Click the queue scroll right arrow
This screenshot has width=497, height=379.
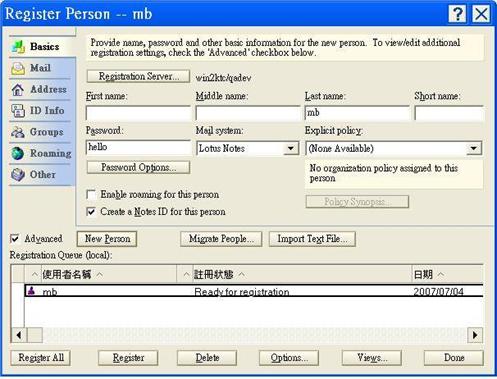click(475, 335)
